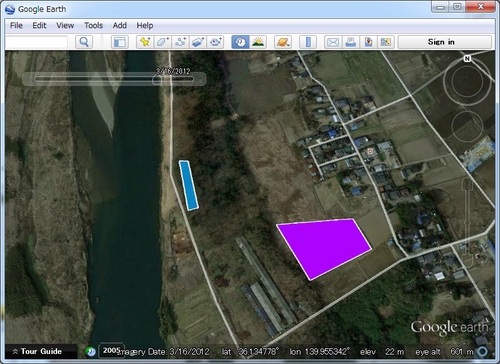The image size is (500, 364).
Task: Click into the search input field
Action: [36, 42]
